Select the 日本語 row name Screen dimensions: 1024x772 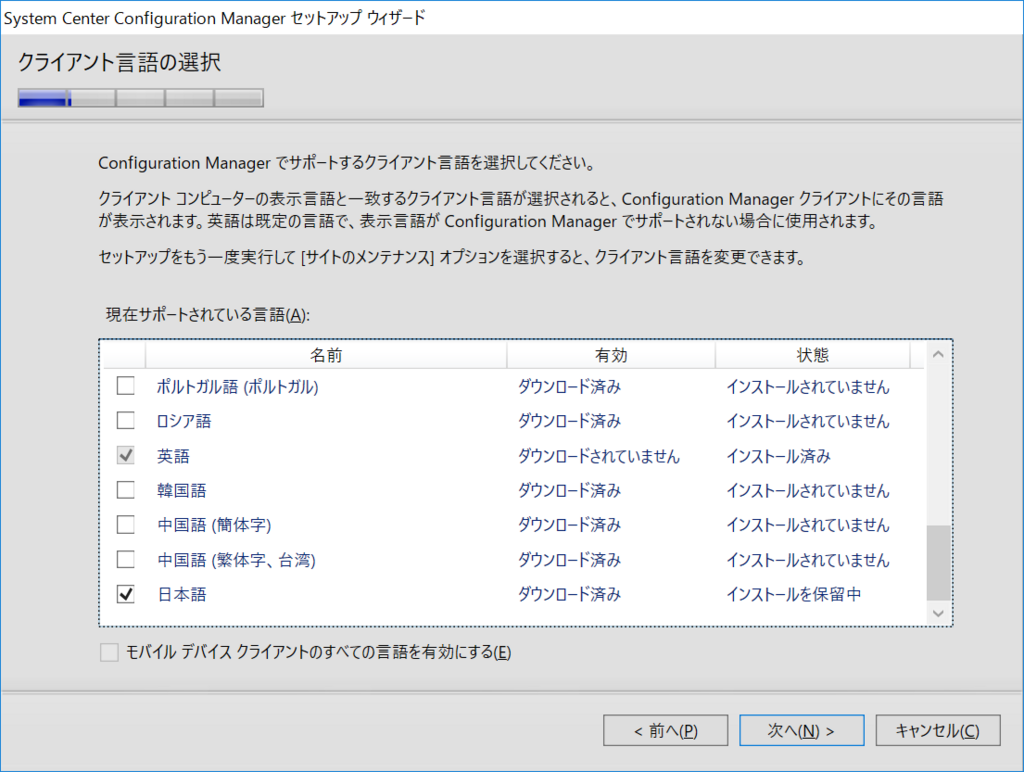(182, 594)
